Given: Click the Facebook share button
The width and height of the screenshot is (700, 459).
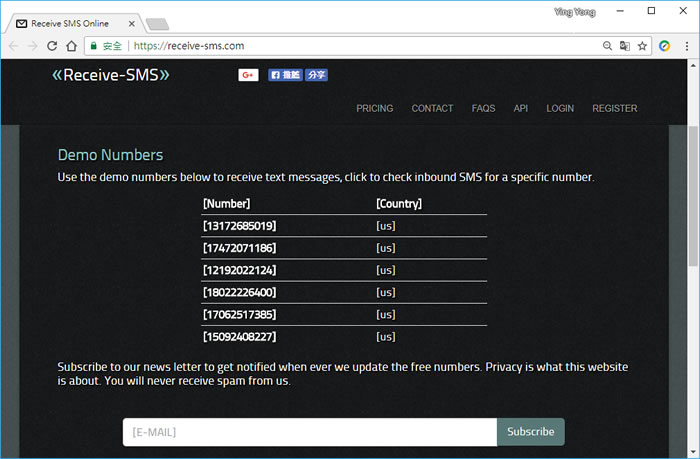Looking at the screenshot, I should 316,75.
